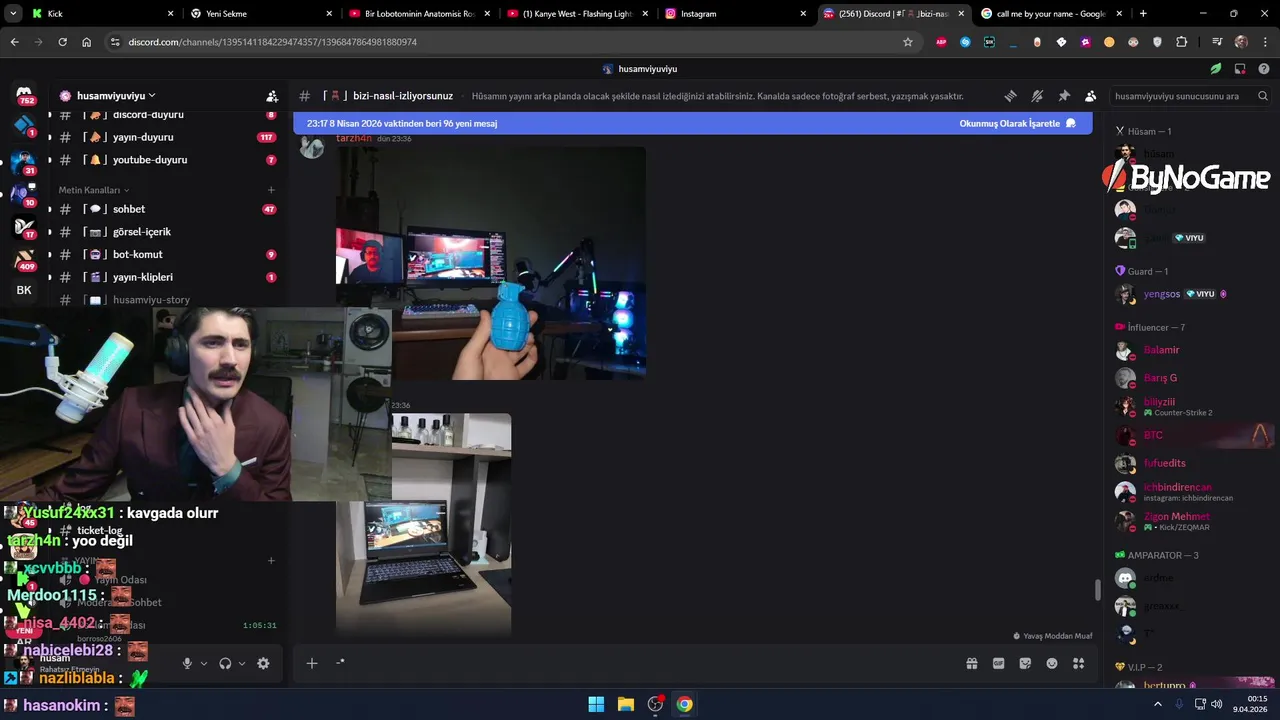The height and width of the screenshot is (720, 1280).
Task: Open the husamviyuviyu server dropdown menu
Action: (x=107, y=96)
